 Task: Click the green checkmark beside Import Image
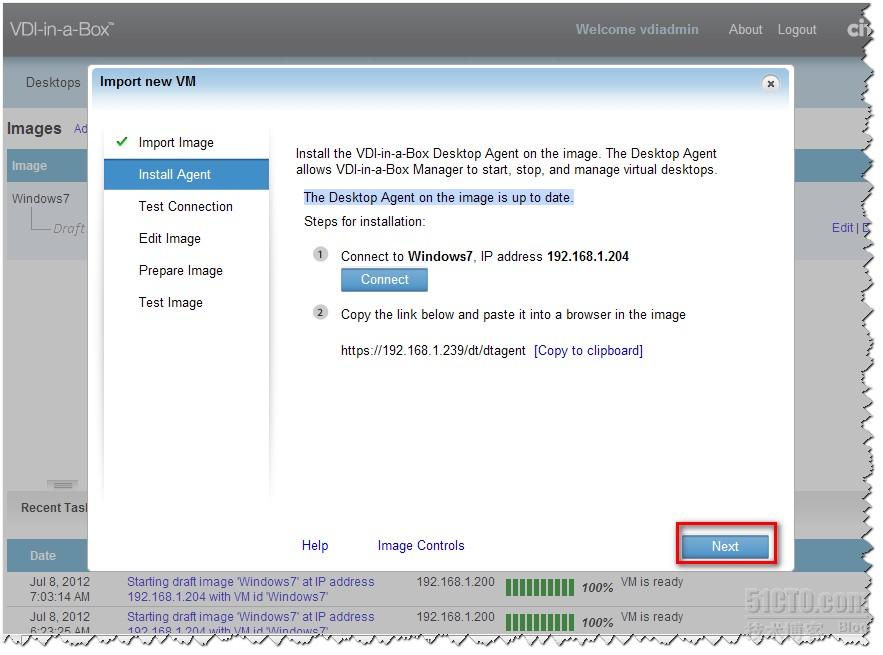(x=122, y=141)
